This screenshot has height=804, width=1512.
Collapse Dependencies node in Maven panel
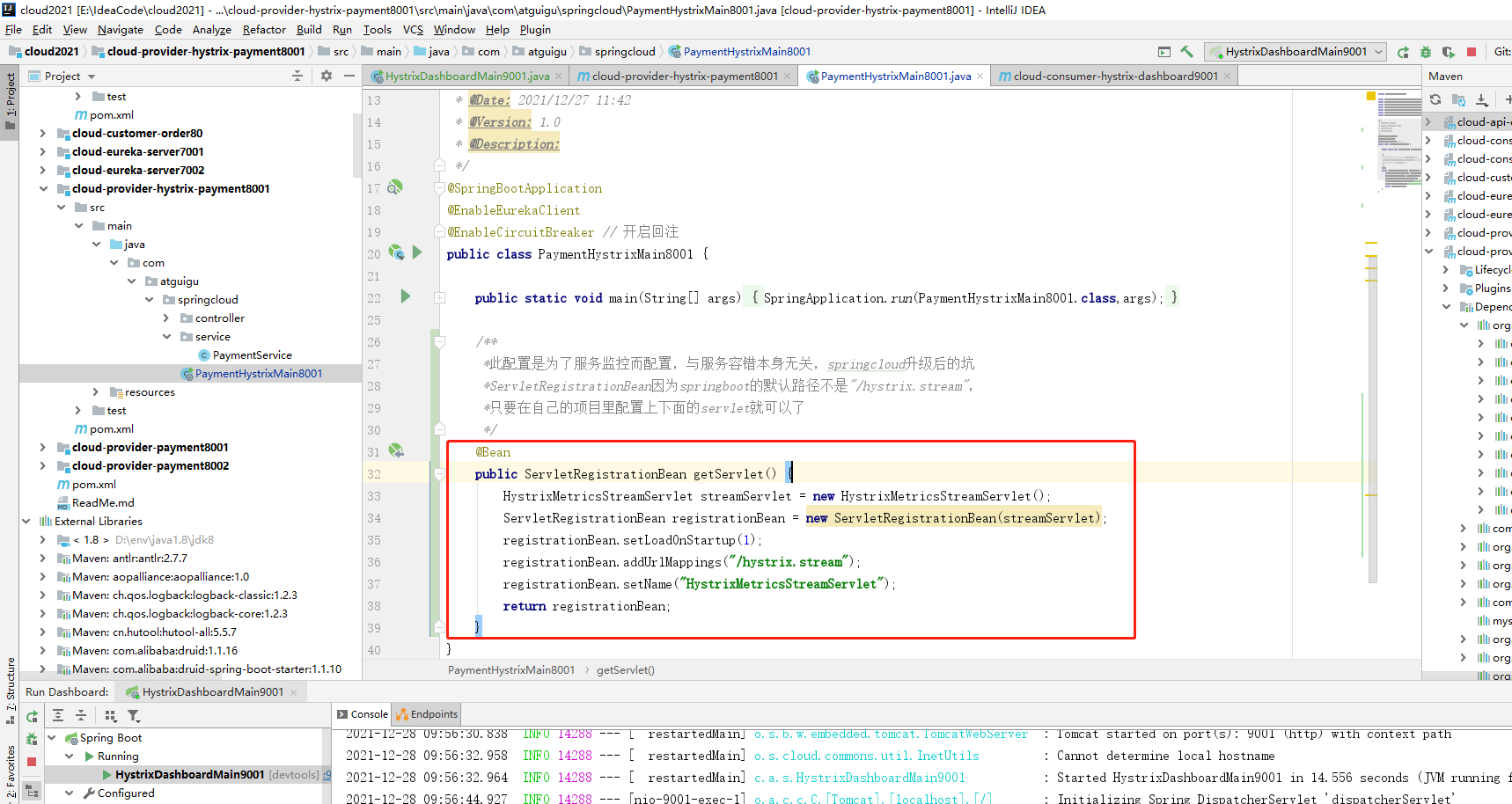click(1446, 306)
